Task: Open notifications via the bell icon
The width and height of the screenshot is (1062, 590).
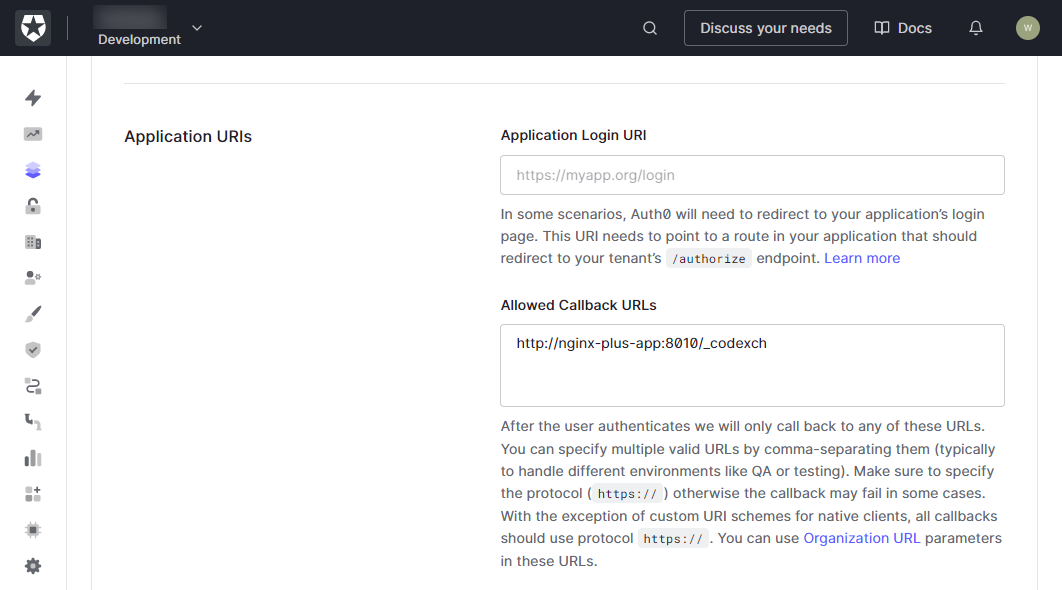Action: coord(975,28)
